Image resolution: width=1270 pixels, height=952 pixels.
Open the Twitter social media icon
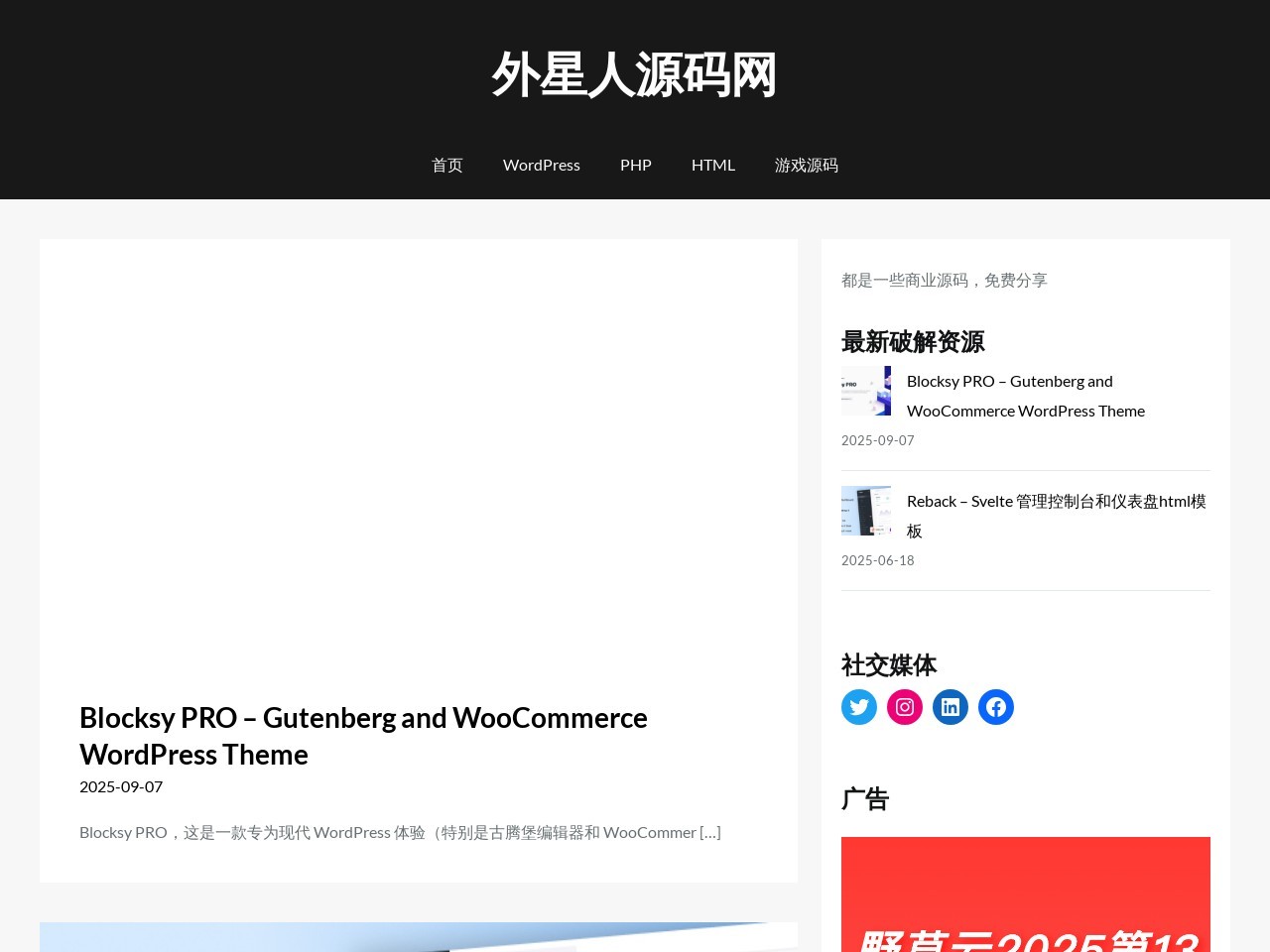859,707
